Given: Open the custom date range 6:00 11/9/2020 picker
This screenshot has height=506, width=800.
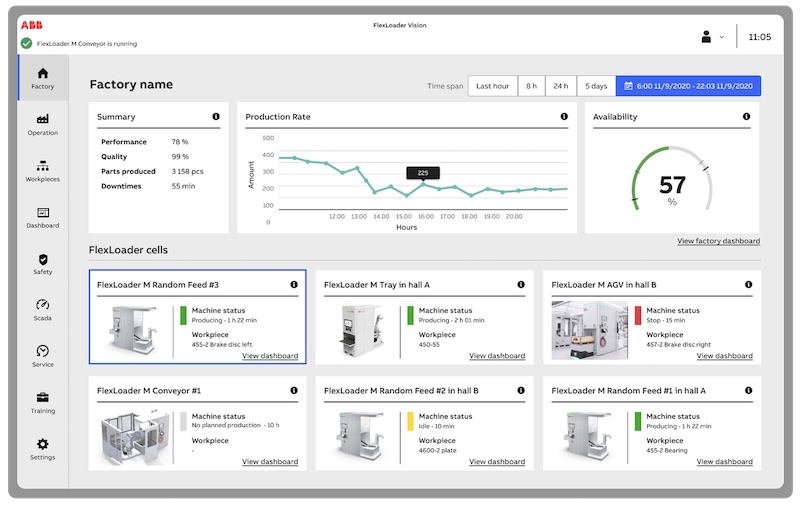Looking at the screenshot, I should coord(688,86).
